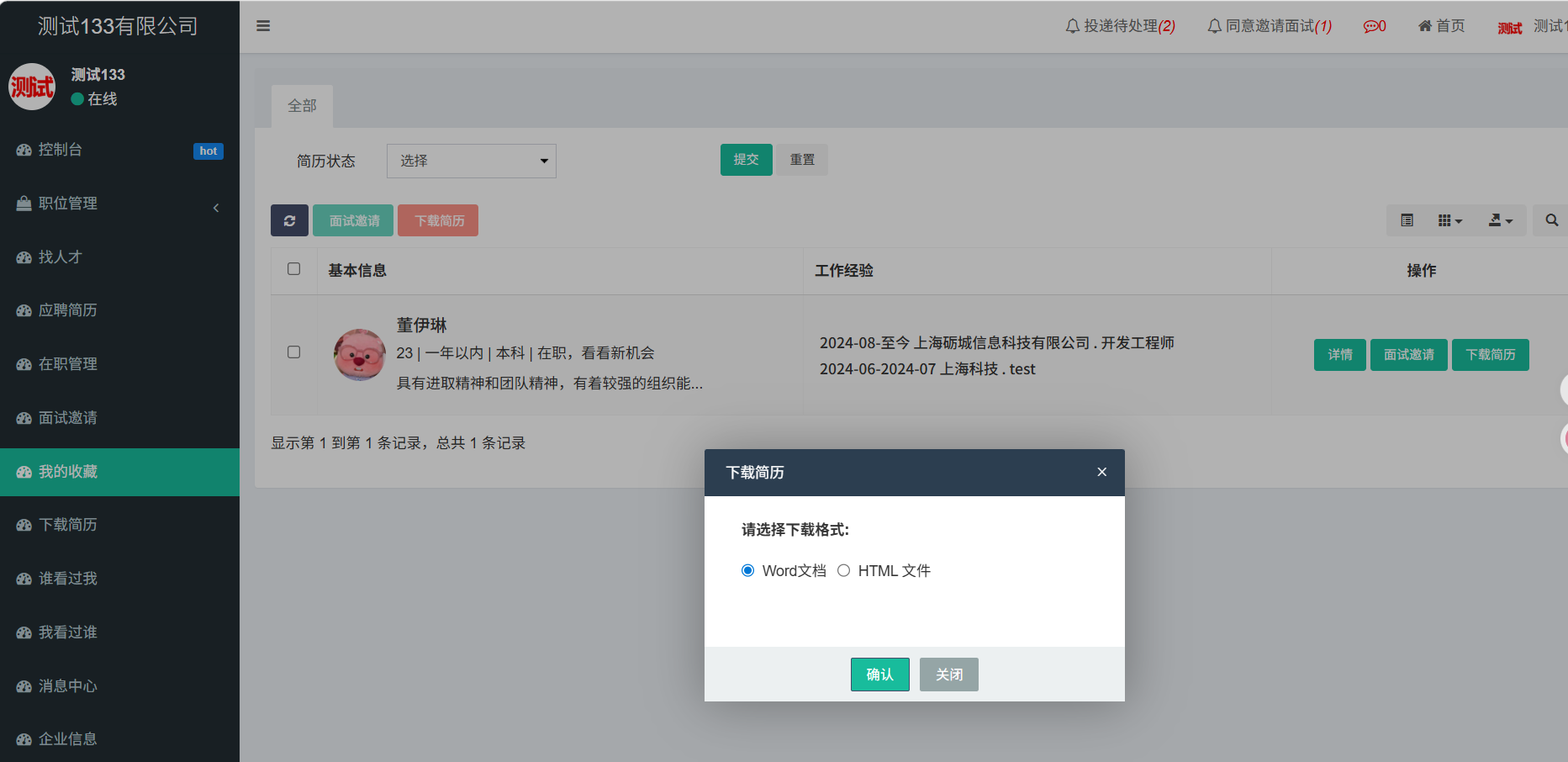Click the 投递待处理 bell notification
This screenshot has width=1568, height=762.
coord(1120,26)
